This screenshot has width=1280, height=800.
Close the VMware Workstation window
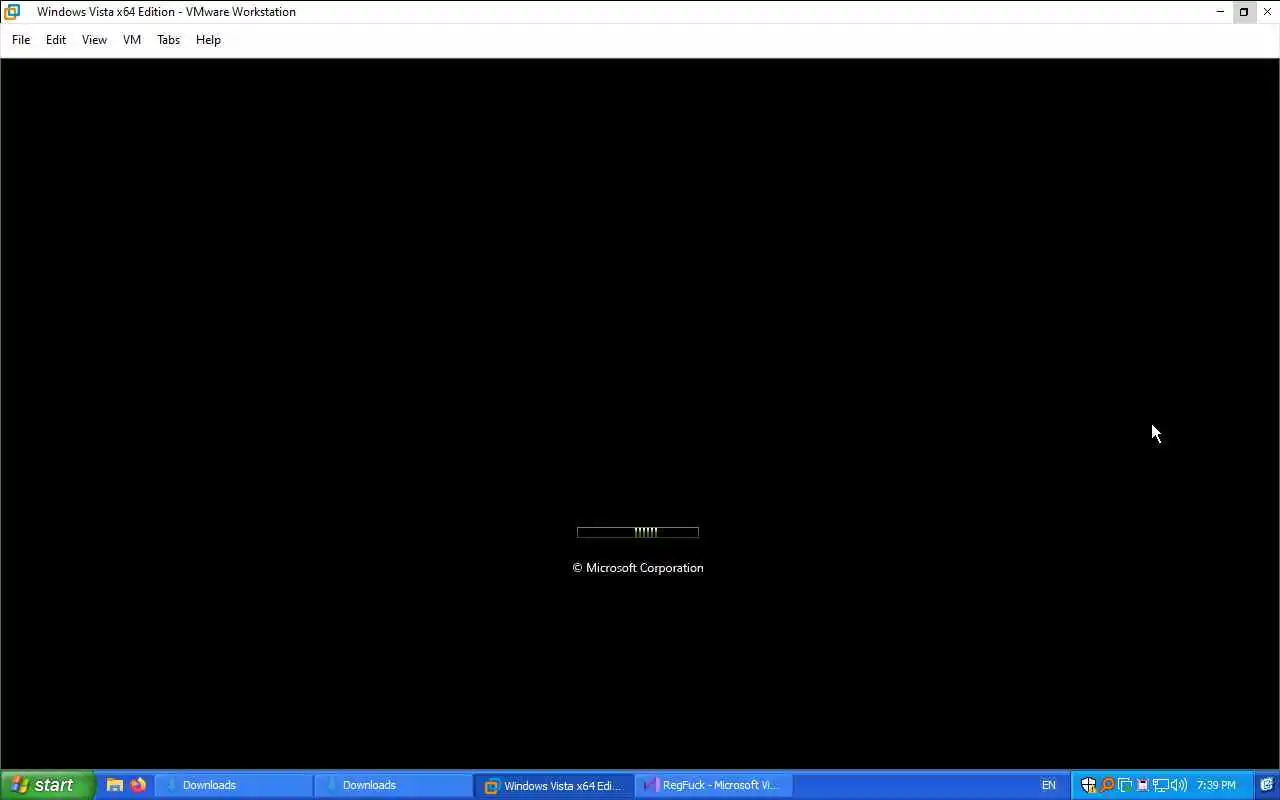click(x=1268, y=12)
